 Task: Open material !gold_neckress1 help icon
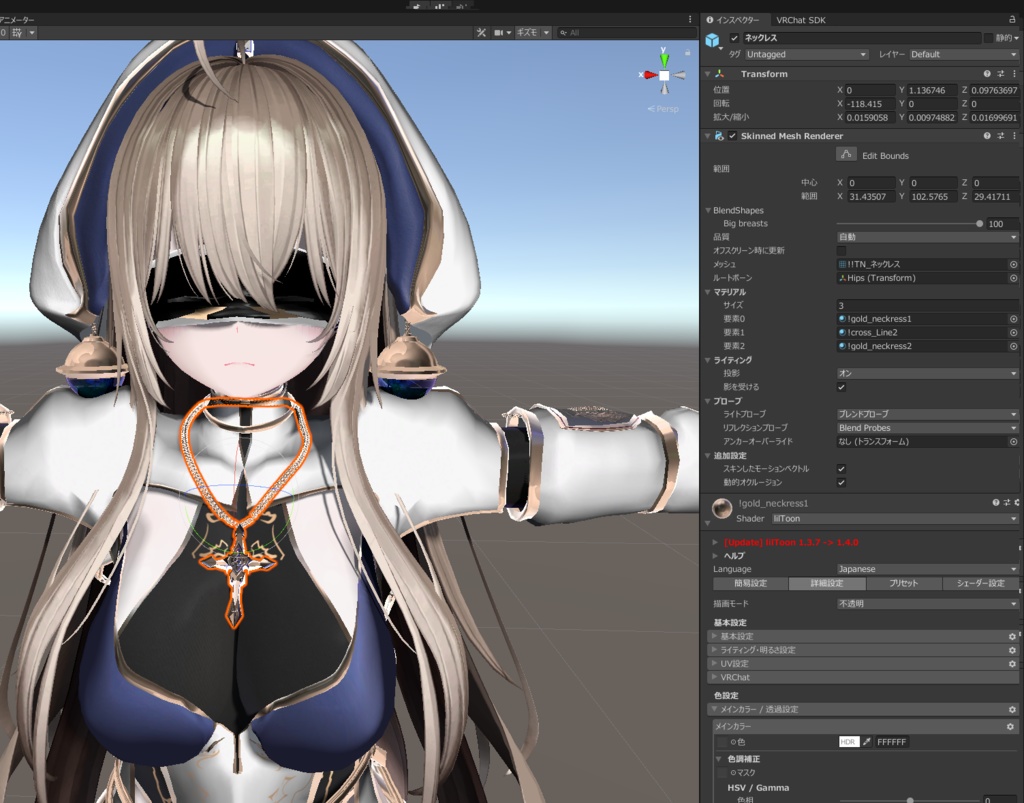click(x=996, y=503)
